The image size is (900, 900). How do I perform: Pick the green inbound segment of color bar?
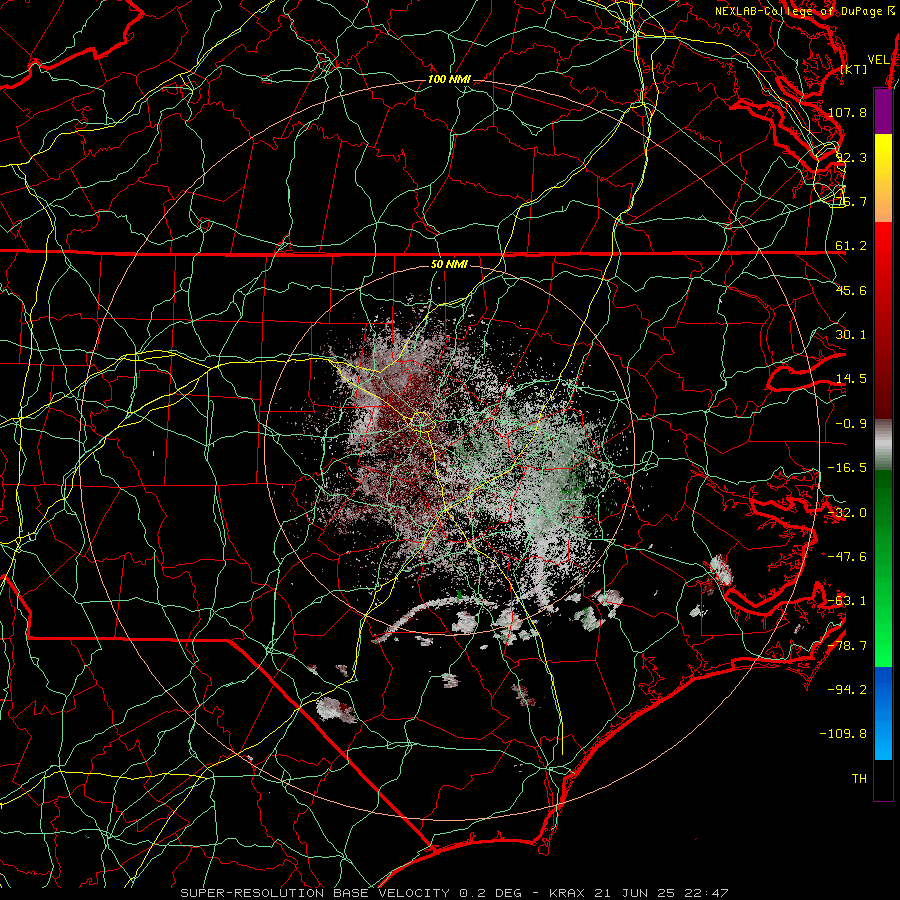(x=883, y=568)
